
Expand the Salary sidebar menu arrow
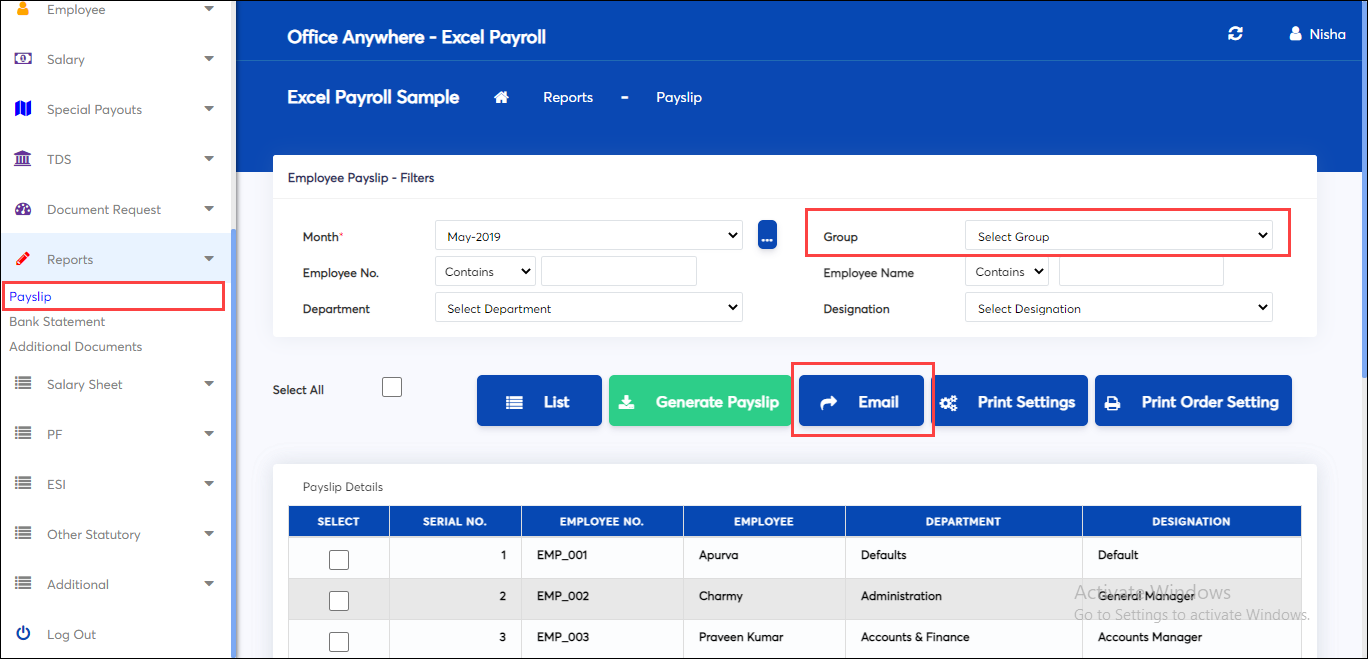[209, 59]
